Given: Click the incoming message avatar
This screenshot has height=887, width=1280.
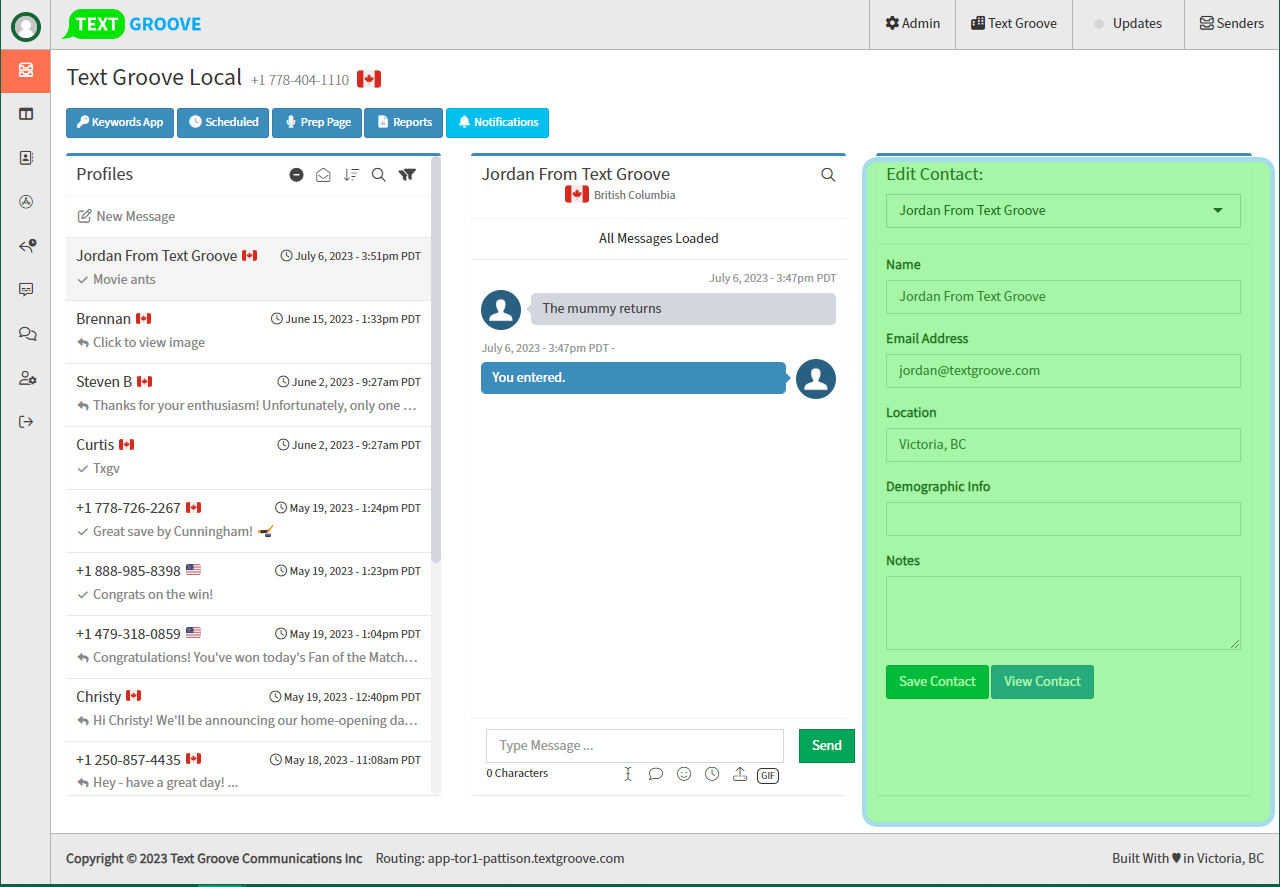Looking at the screenshot, I should [501, 310].
